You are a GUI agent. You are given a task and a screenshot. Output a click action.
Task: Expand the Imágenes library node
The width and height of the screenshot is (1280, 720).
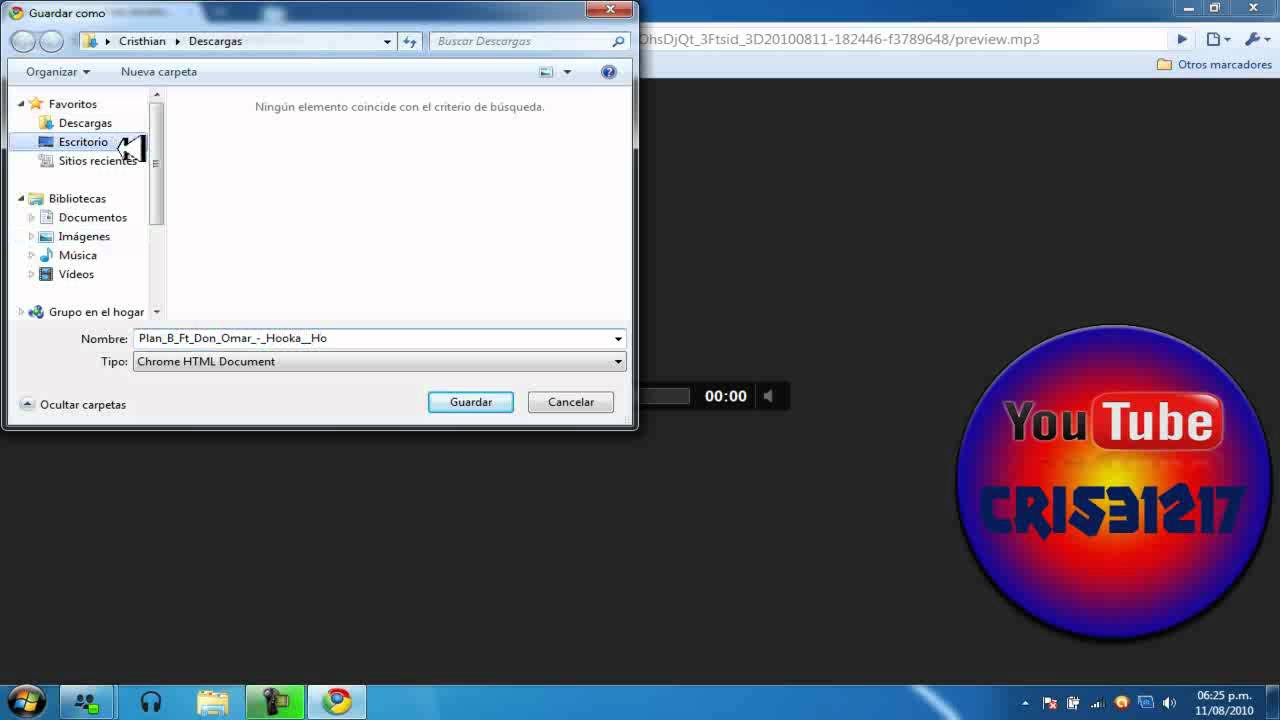31,236
